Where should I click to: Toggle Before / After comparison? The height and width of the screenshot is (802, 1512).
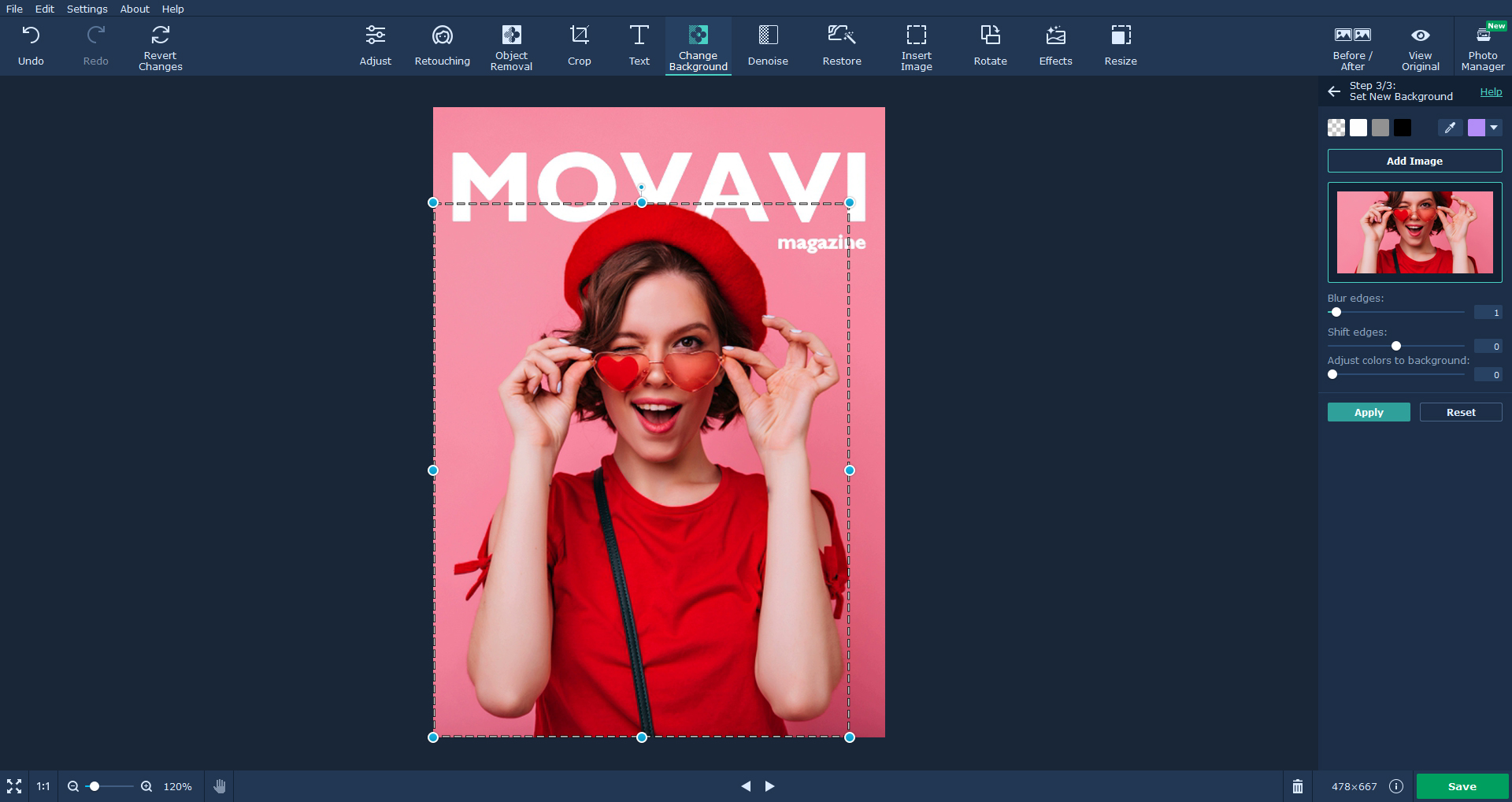(x=1352, y=46)
